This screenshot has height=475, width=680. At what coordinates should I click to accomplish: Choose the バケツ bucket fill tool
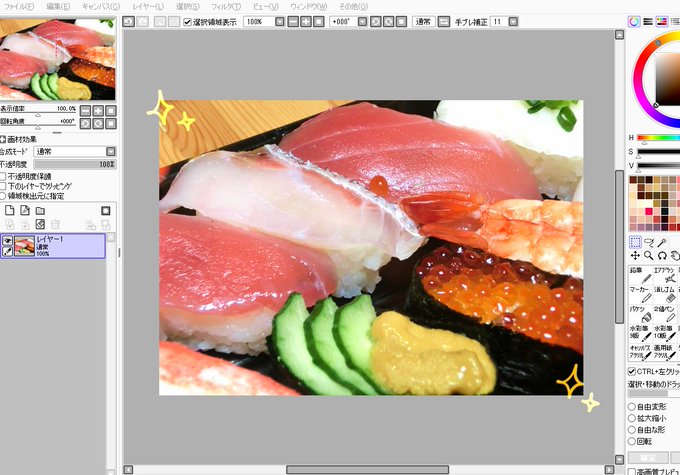point(640,314)
